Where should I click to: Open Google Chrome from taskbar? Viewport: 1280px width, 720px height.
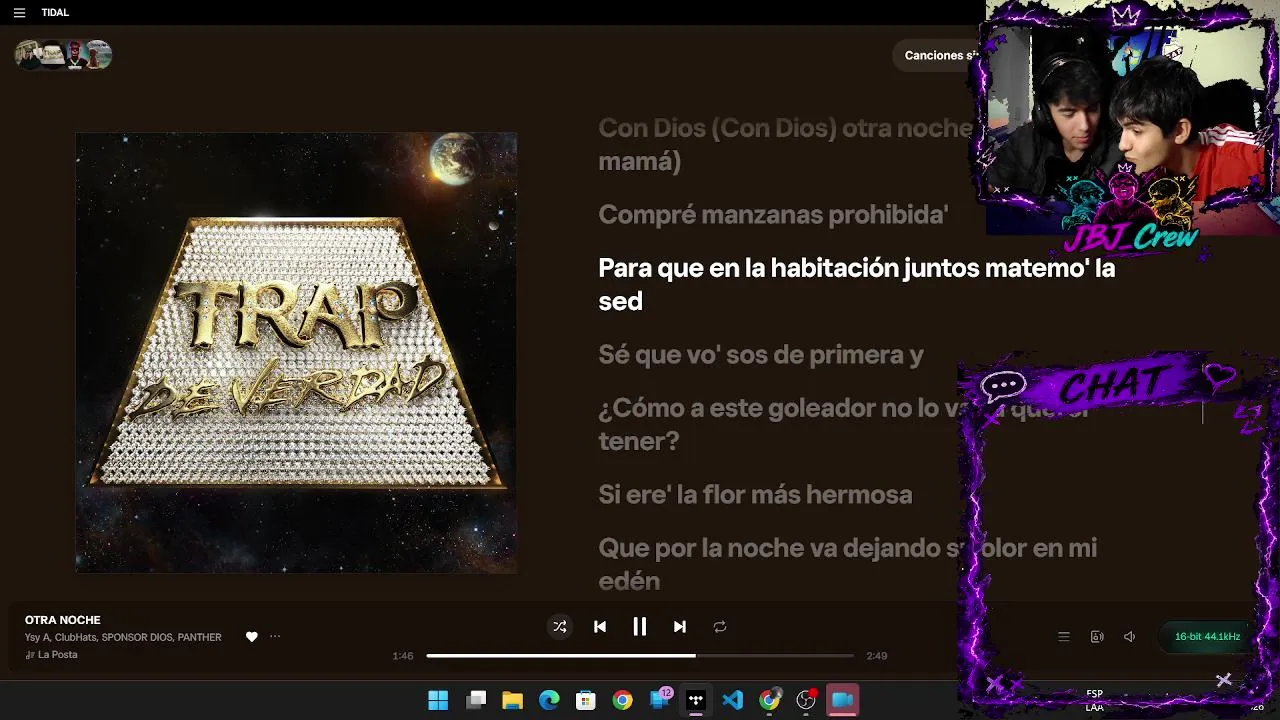tap(622, 700)
